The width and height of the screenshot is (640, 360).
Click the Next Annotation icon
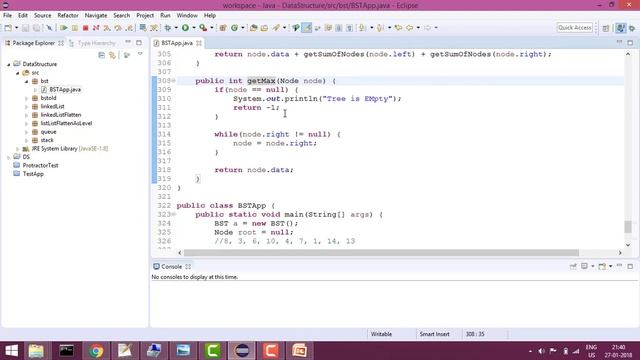362,28
